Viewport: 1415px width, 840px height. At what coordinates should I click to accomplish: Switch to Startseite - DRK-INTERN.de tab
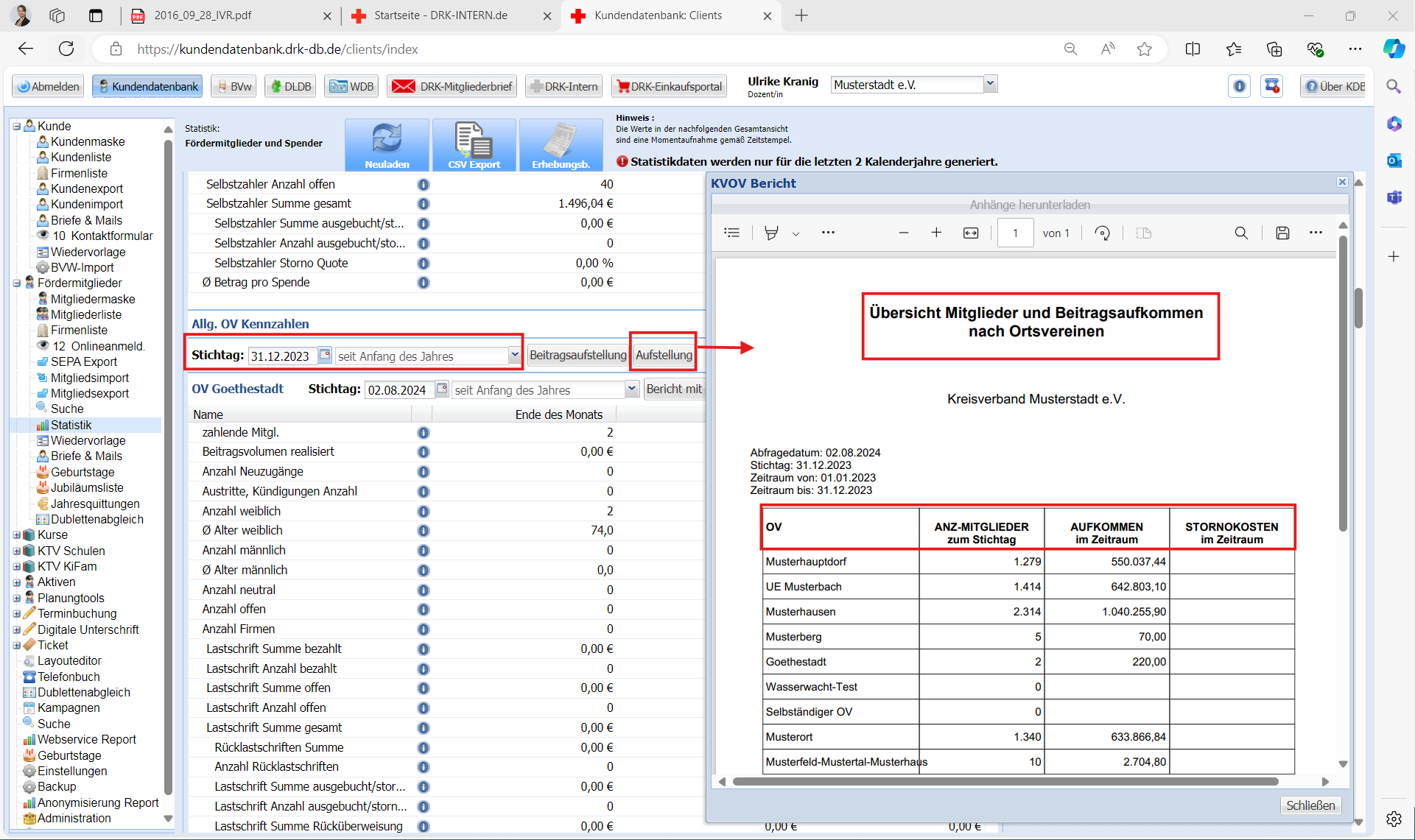440,15
